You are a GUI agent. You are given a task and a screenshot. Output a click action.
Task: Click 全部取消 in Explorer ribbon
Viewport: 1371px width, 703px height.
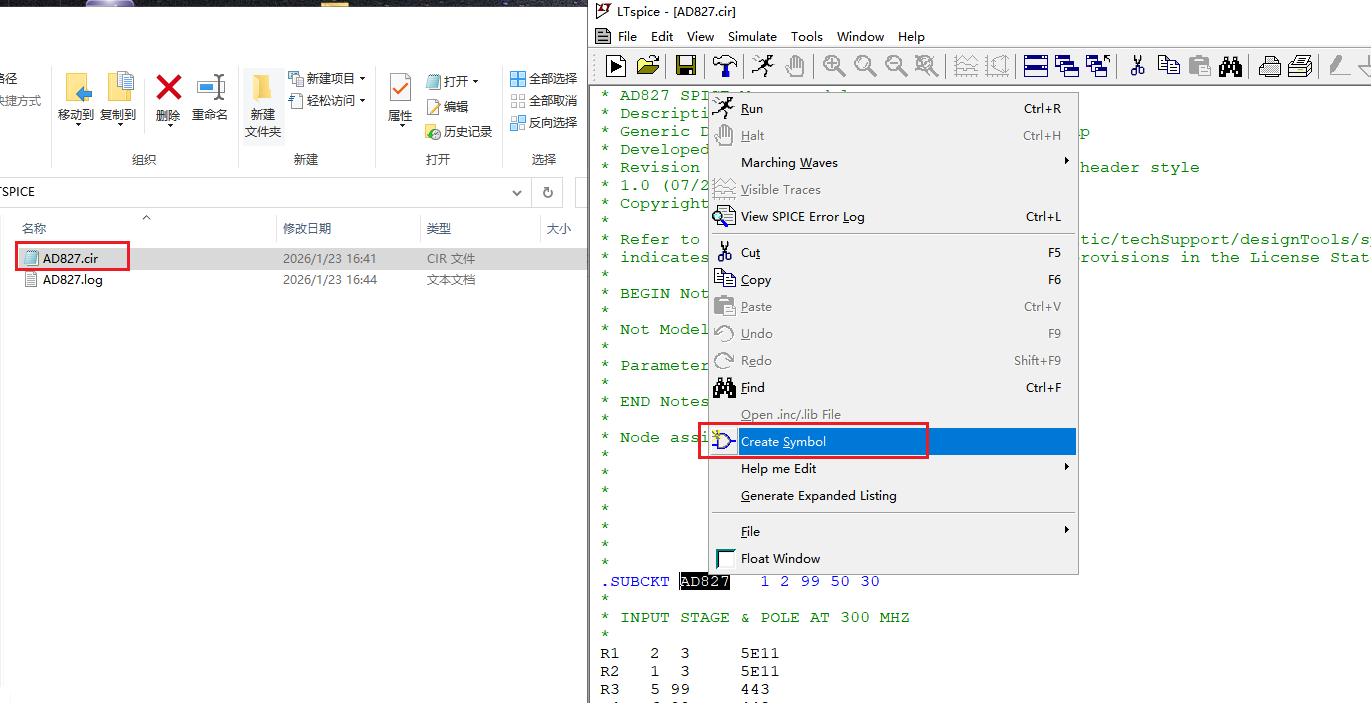pyautogui.click(x=544, y=100)
